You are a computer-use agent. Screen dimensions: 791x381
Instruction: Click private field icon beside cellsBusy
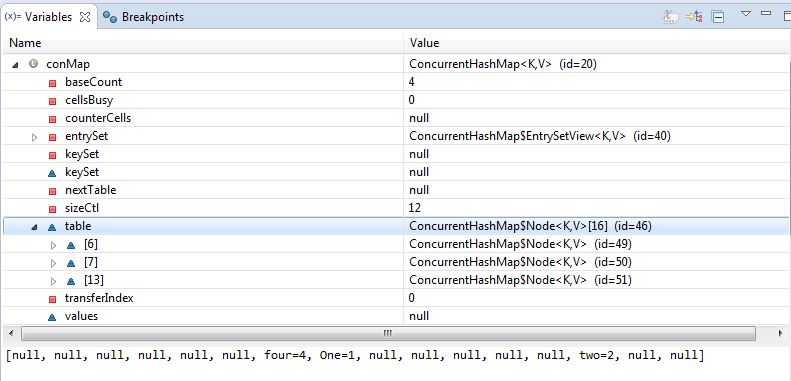click(52, 101)
